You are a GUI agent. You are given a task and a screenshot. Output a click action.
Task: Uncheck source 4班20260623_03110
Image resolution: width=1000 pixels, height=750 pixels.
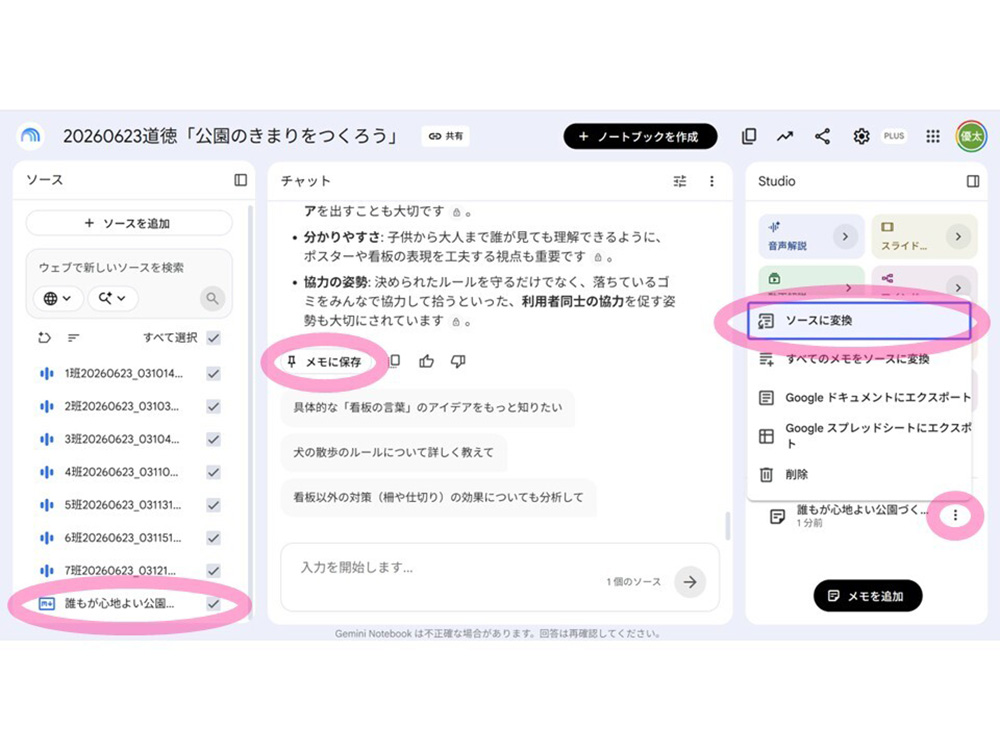[x=214, y=472]
